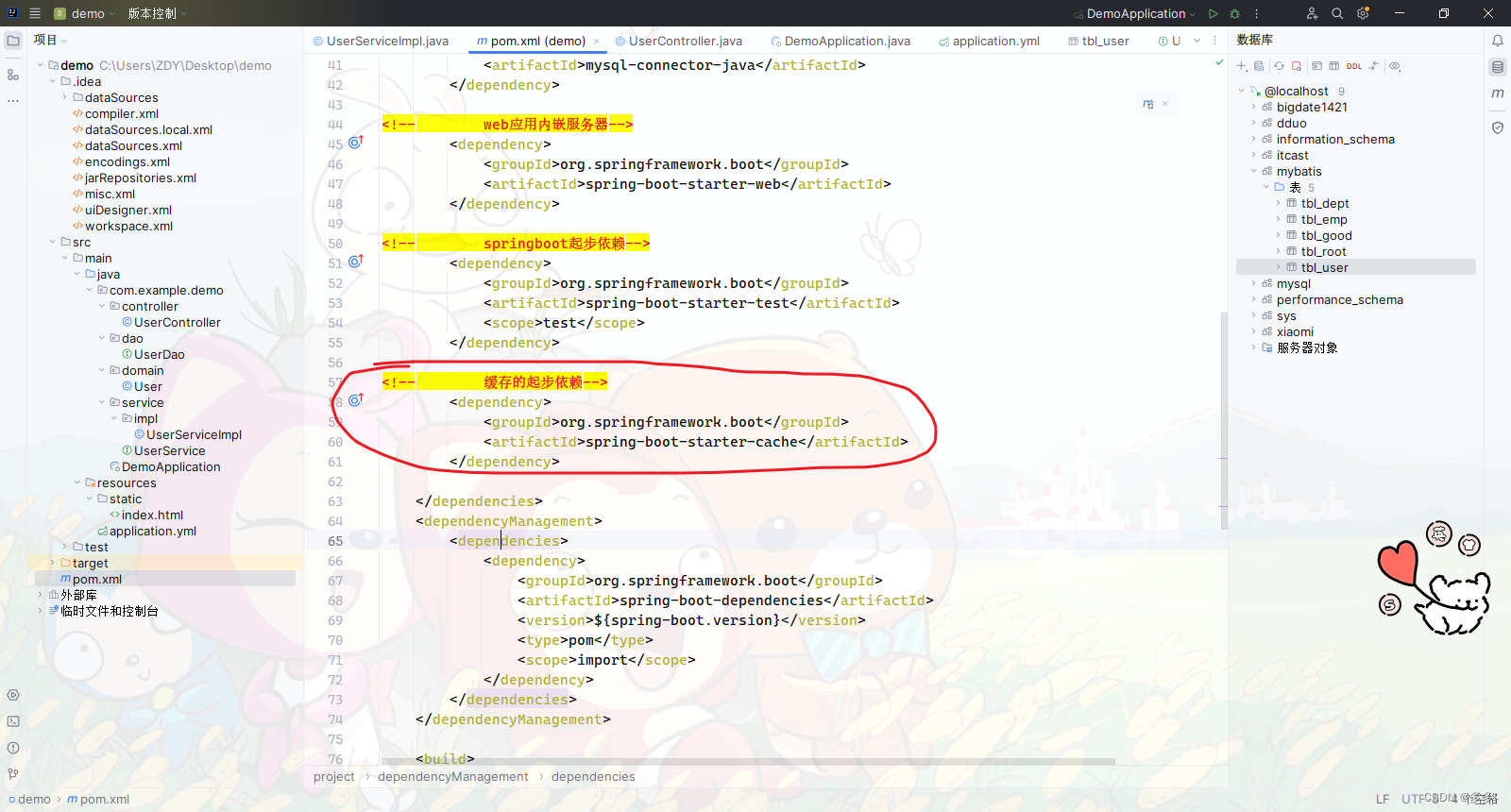Show hidden editor tabs dropdown arrow
The height and width of the screenshot is (812, 1511).
pos(1197,41)
